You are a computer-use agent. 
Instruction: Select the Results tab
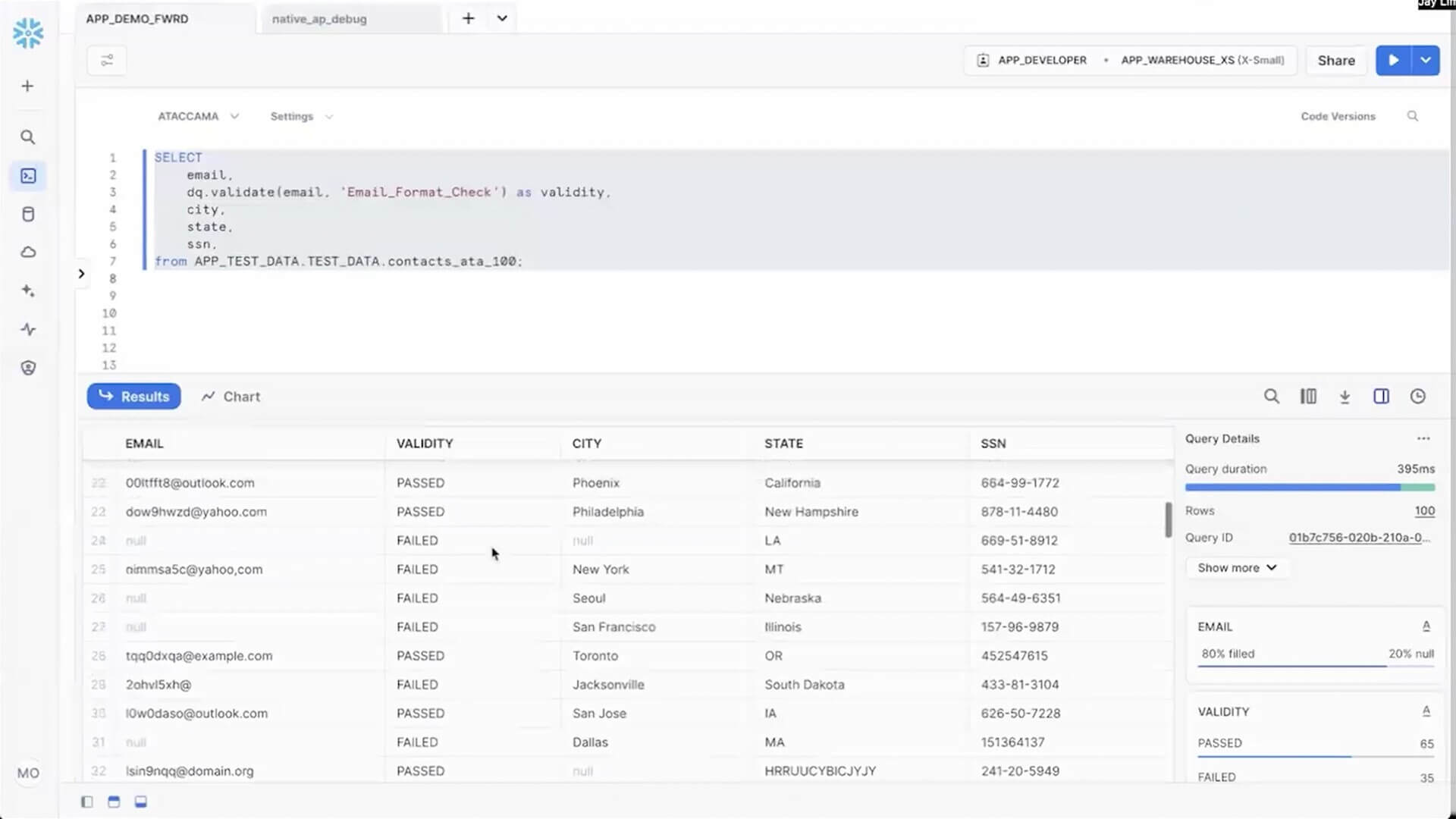[133, 397]
